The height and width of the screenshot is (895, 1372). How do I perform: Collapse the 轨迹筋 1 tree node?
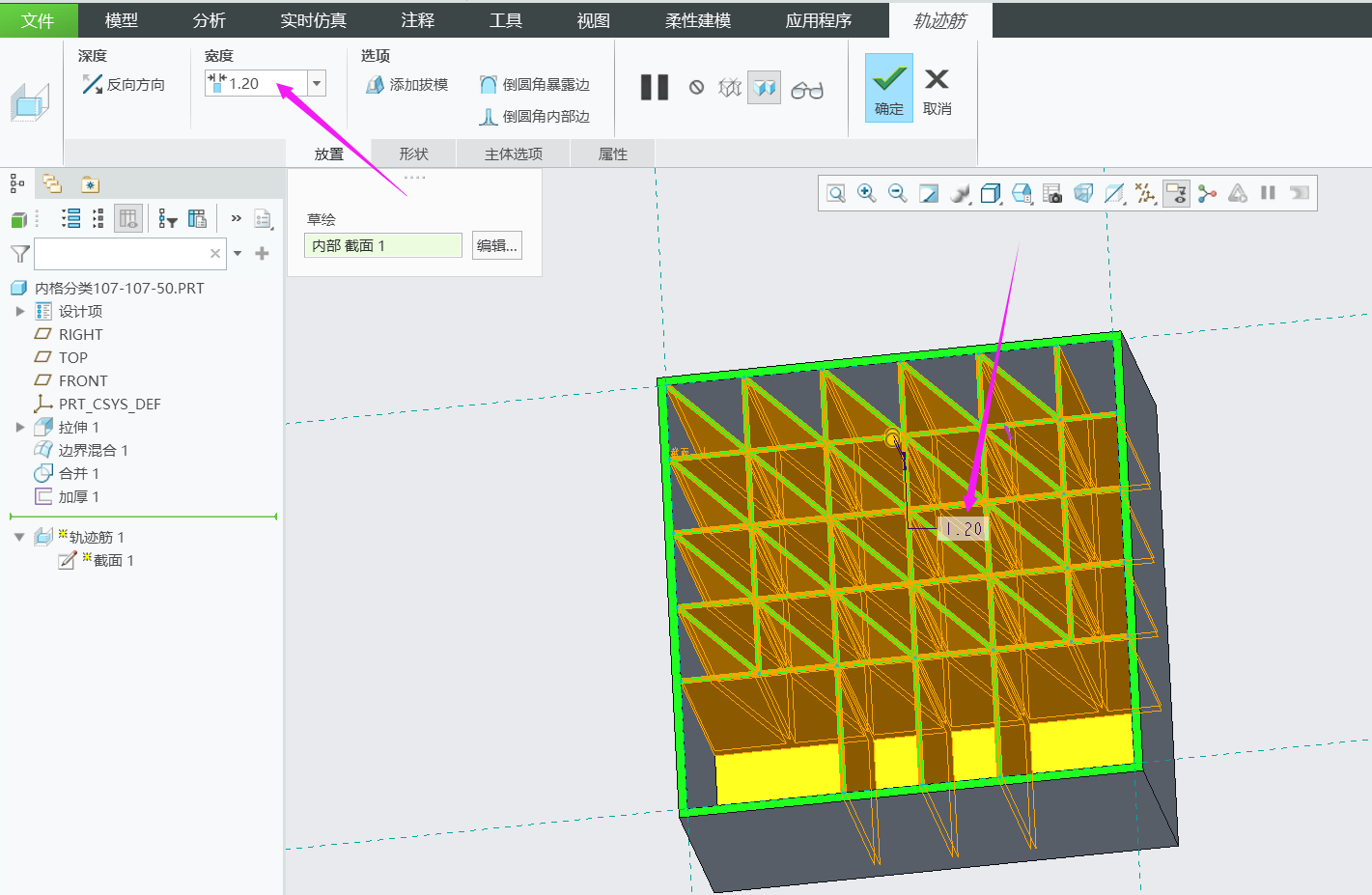coord(19,537)
